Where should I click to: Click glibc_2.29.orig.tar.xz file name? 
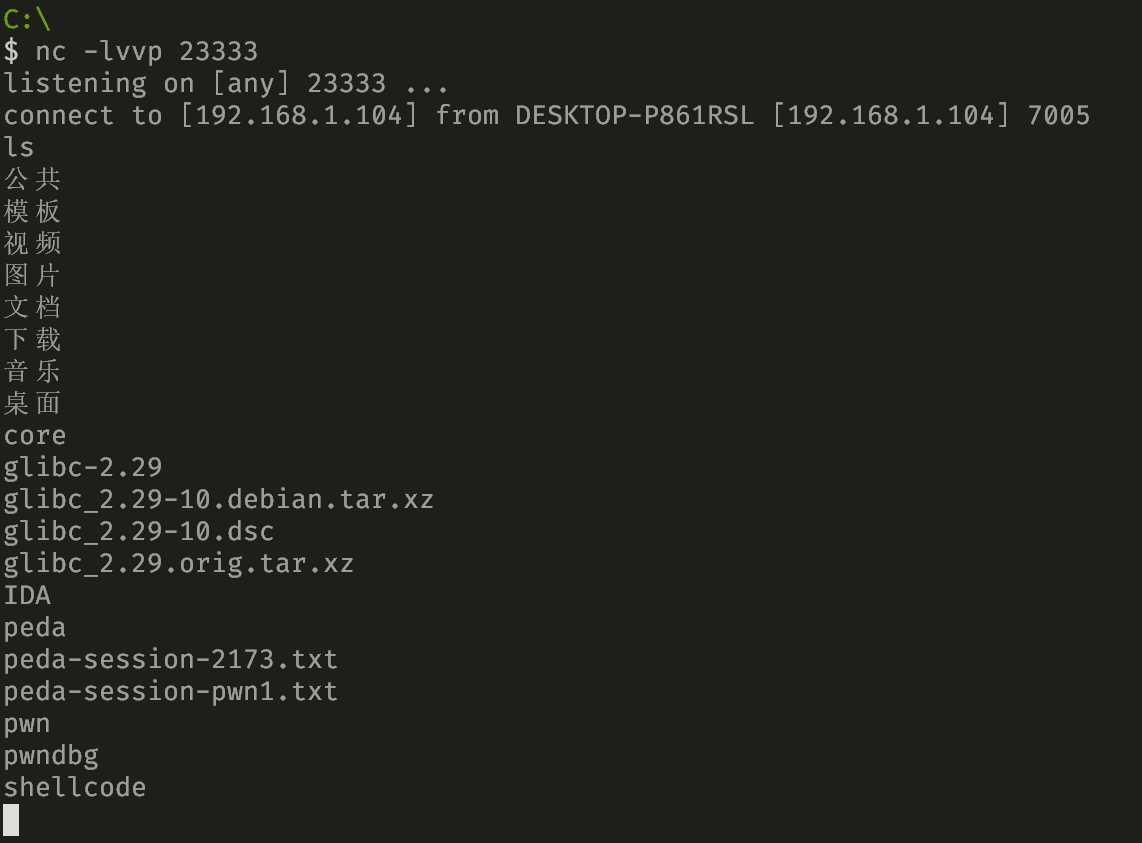point(178,564)
